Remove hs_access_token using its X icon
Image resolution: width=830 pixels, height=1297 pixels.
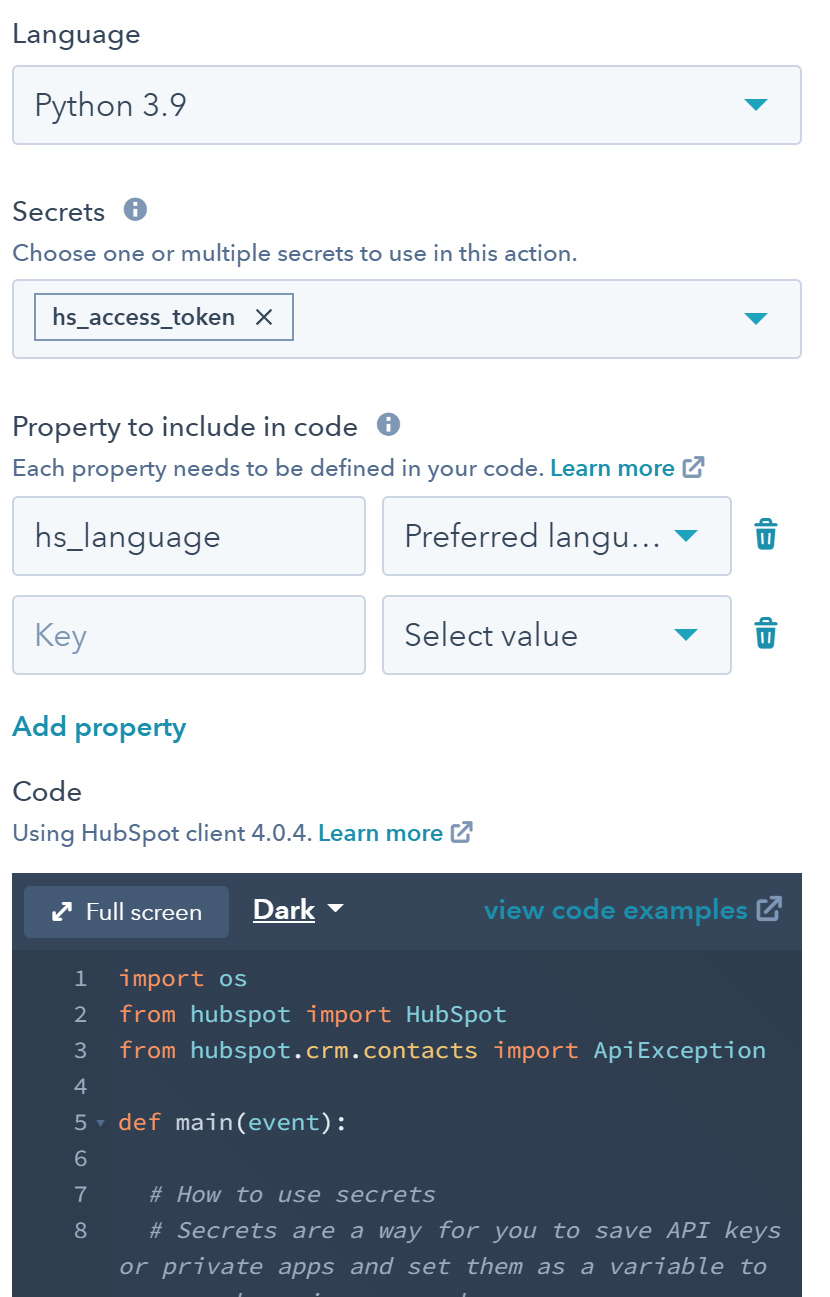[264, 316]
